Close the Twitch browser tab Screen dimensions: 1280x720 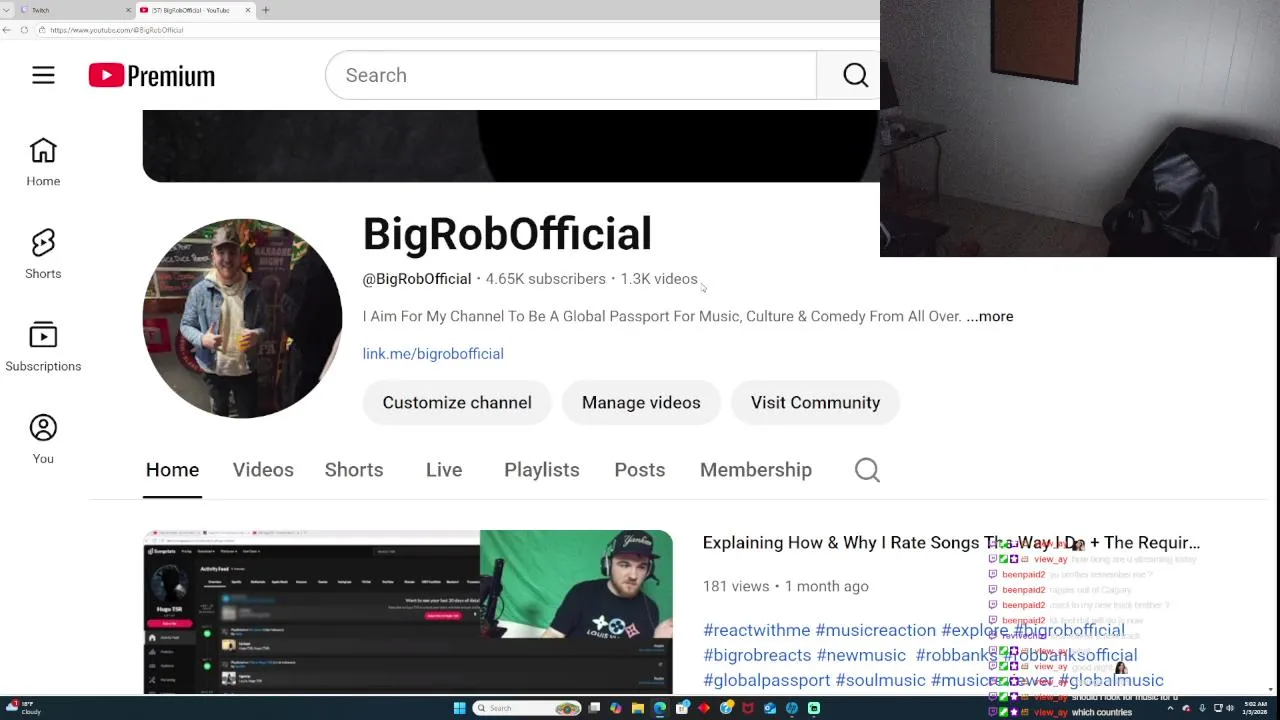(128, 10)
